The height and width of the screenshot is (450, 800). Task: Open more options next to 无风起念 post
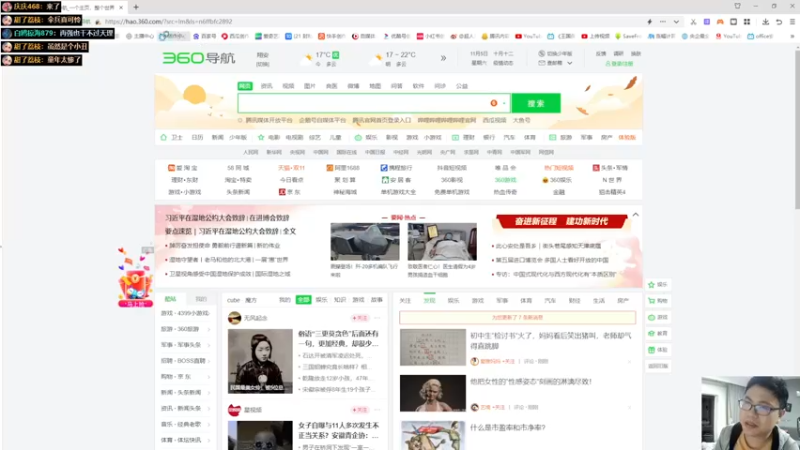[378, 318]
